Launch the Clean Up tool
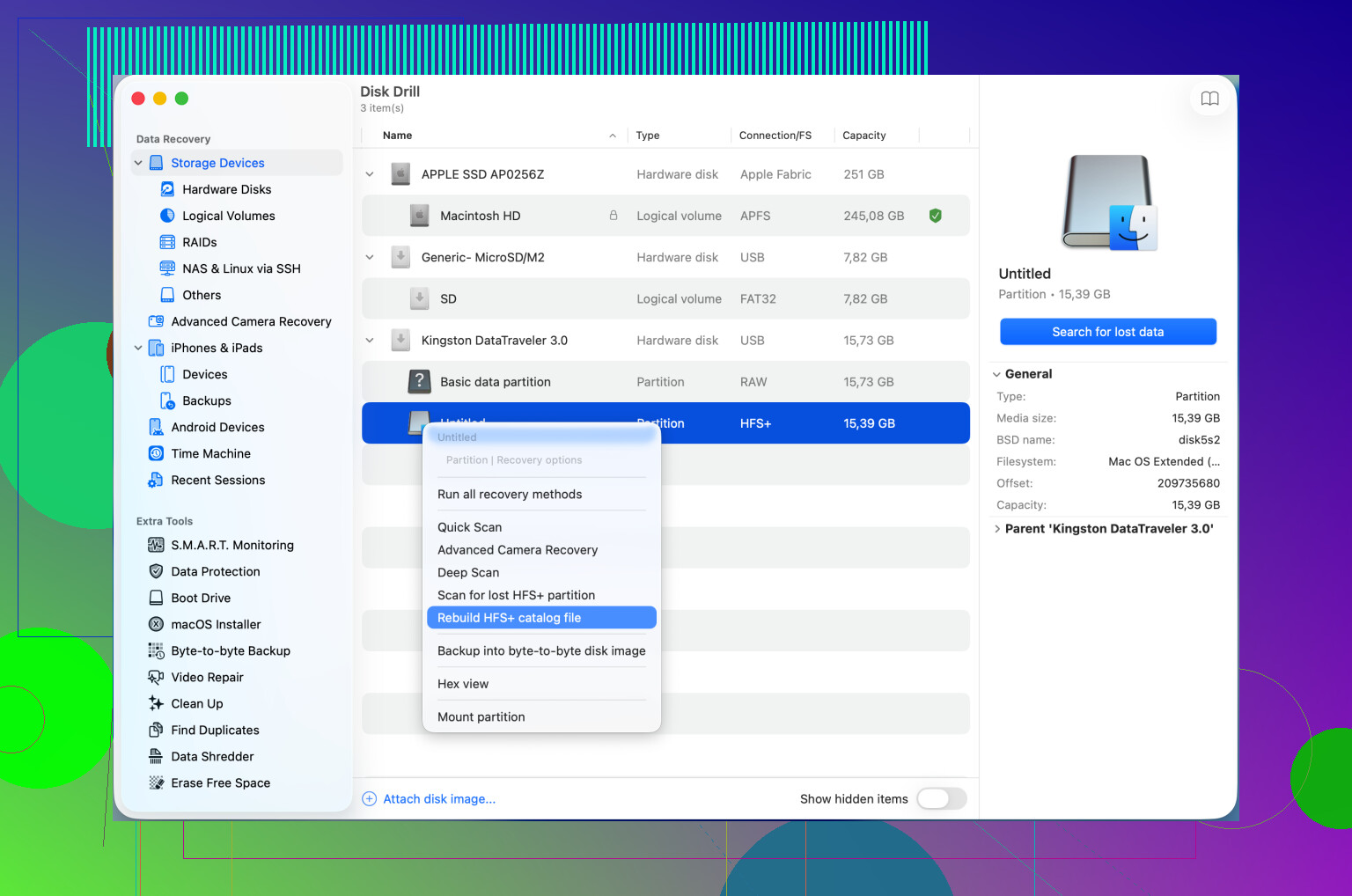The image size is (1352, 896). pyautogui.click(x=186, y=703)
